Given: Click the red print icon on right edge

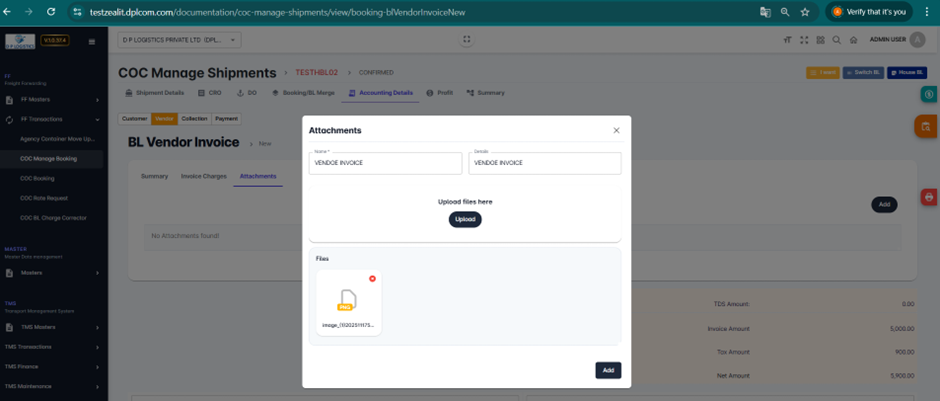Looking at the screenshot, I should pyautogui.click(x=928, y=198).
